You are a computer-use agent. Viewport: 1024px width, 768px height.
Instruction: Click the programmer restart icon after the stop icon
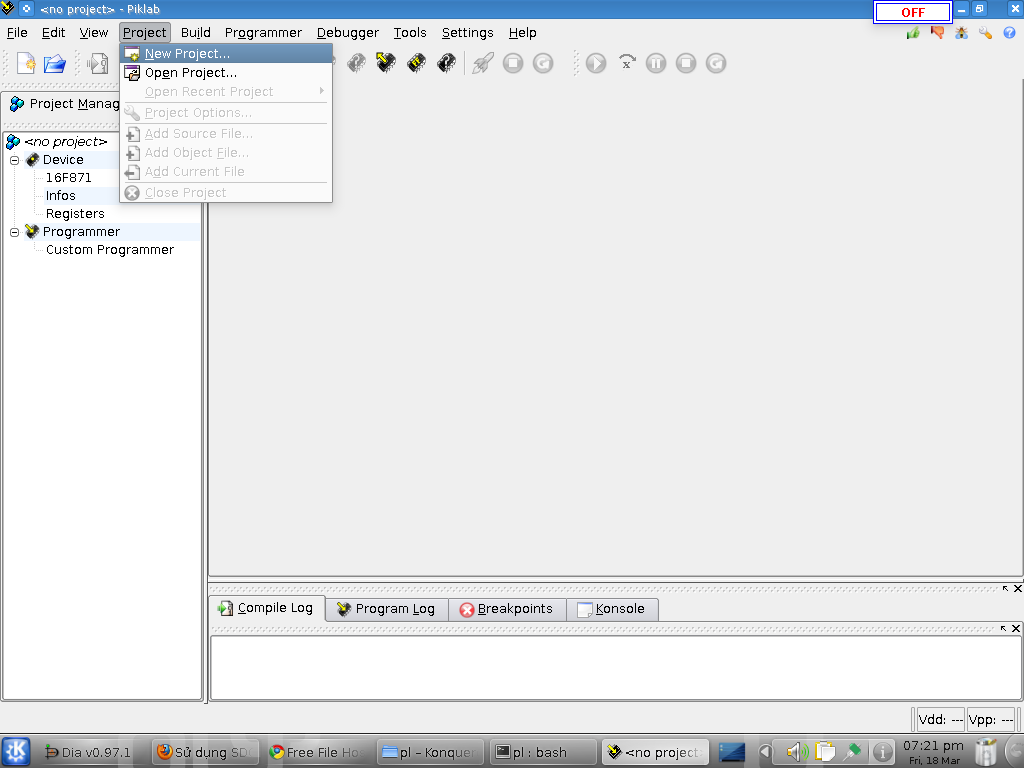[543, 63]
